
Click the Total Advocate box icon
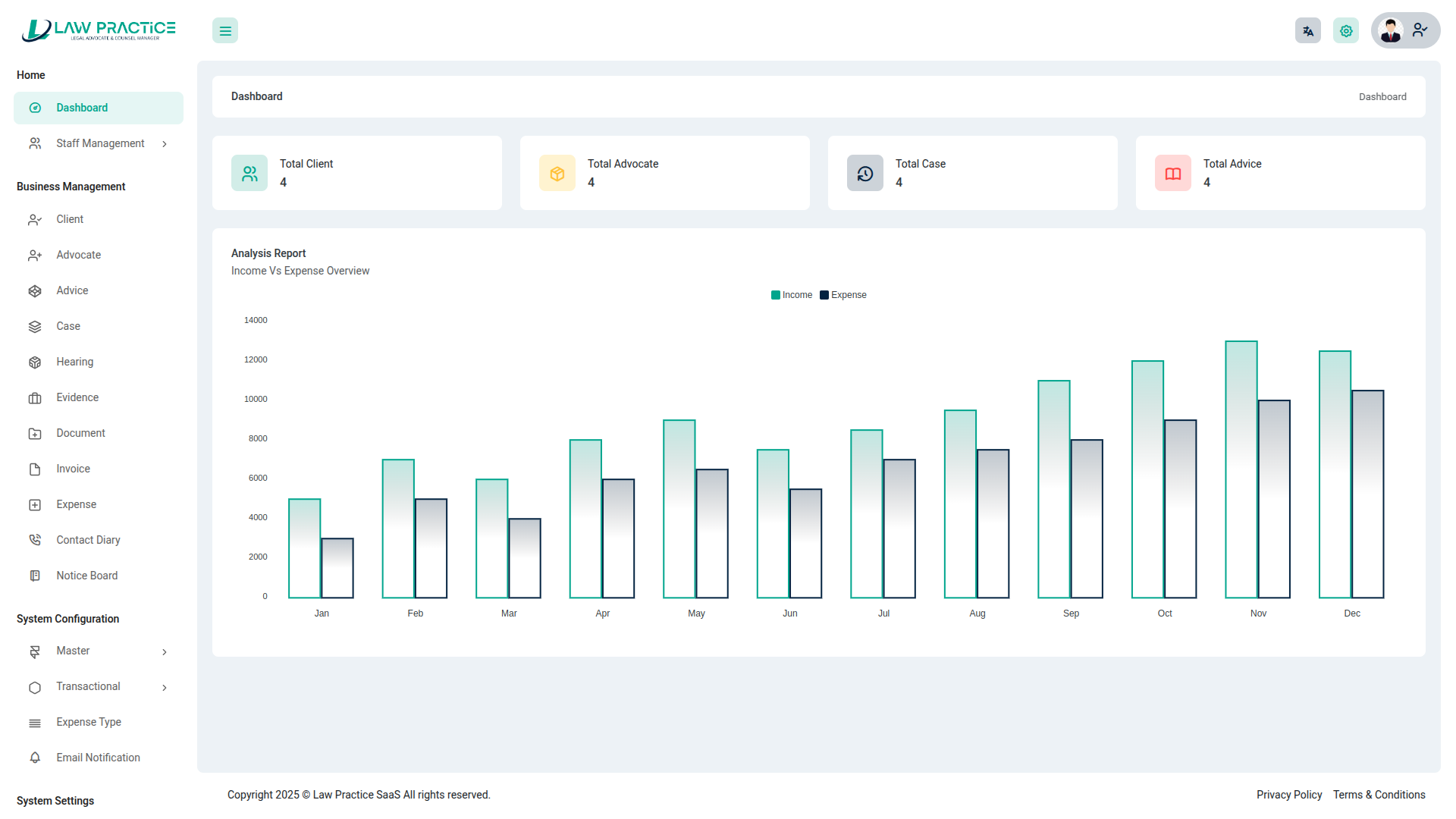(557, 174)
